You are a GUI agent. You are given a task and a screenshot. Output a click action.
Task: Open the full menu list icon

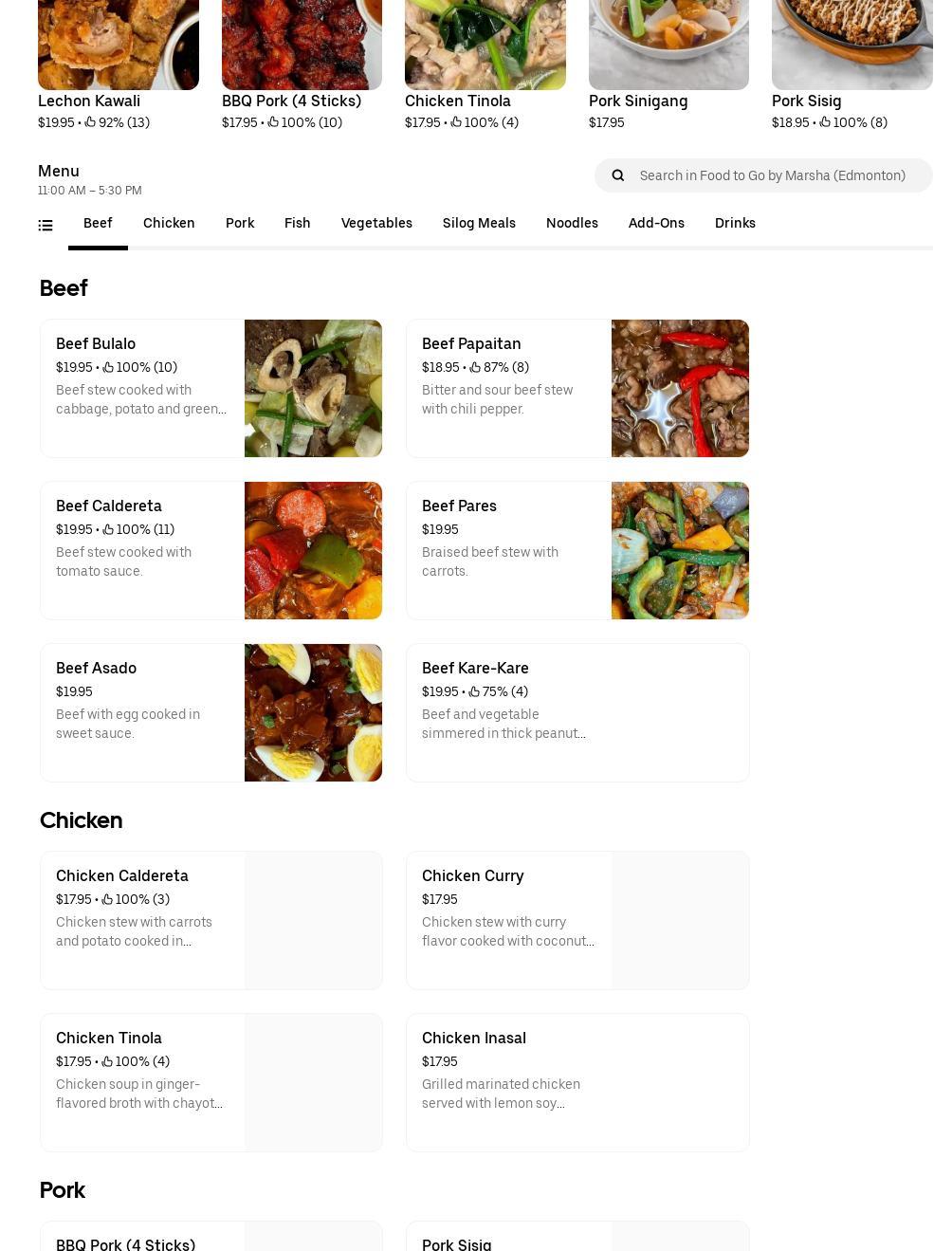point(46,225)
